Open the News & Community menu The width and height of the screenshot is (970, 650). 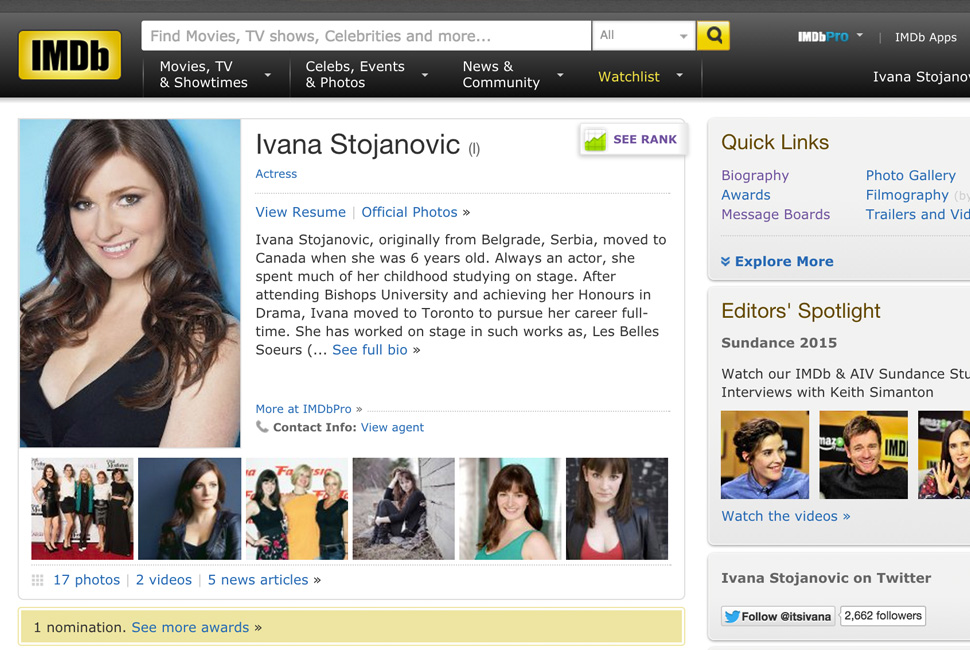pos(501,74)
